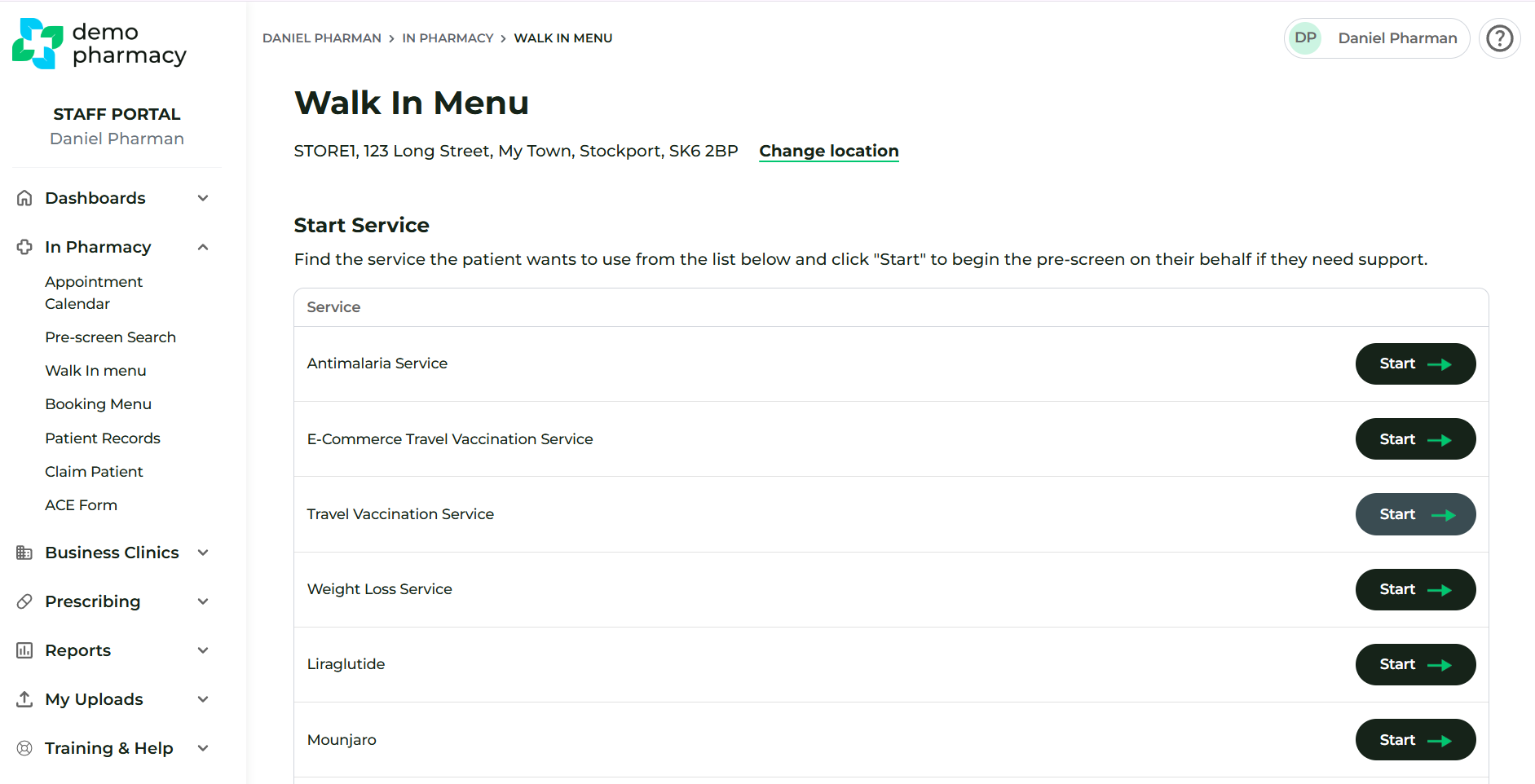Click the Prescribing pill icon
This screenshot has width=1535, height=784.
click(x=24, y=601)
